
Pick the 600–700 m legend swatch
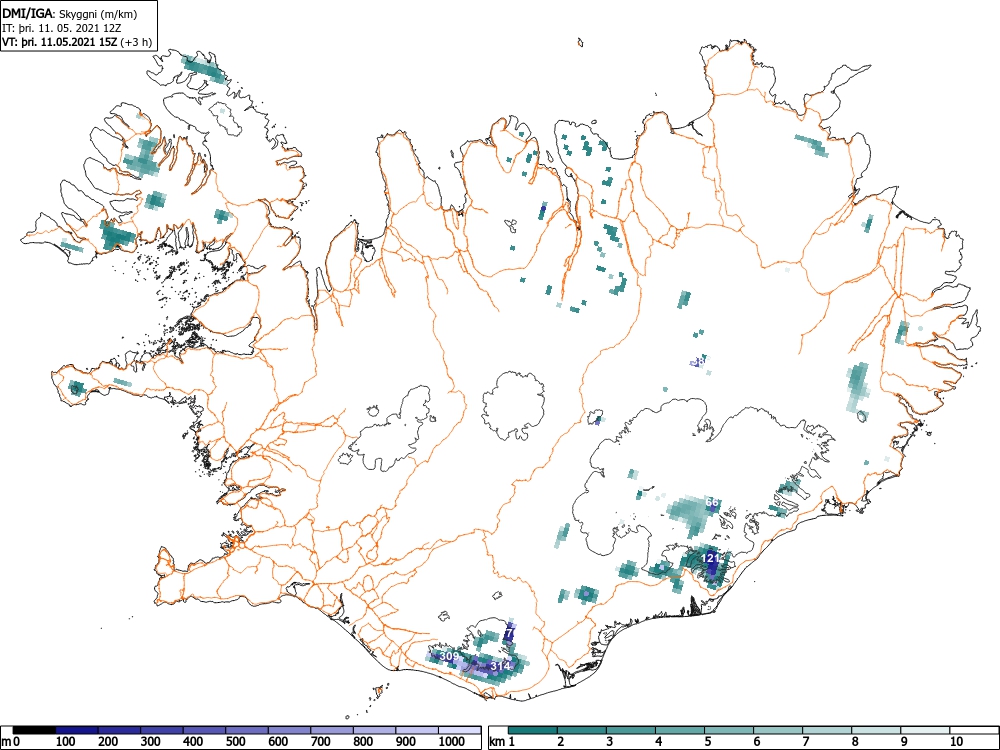(x=290, y=730)
